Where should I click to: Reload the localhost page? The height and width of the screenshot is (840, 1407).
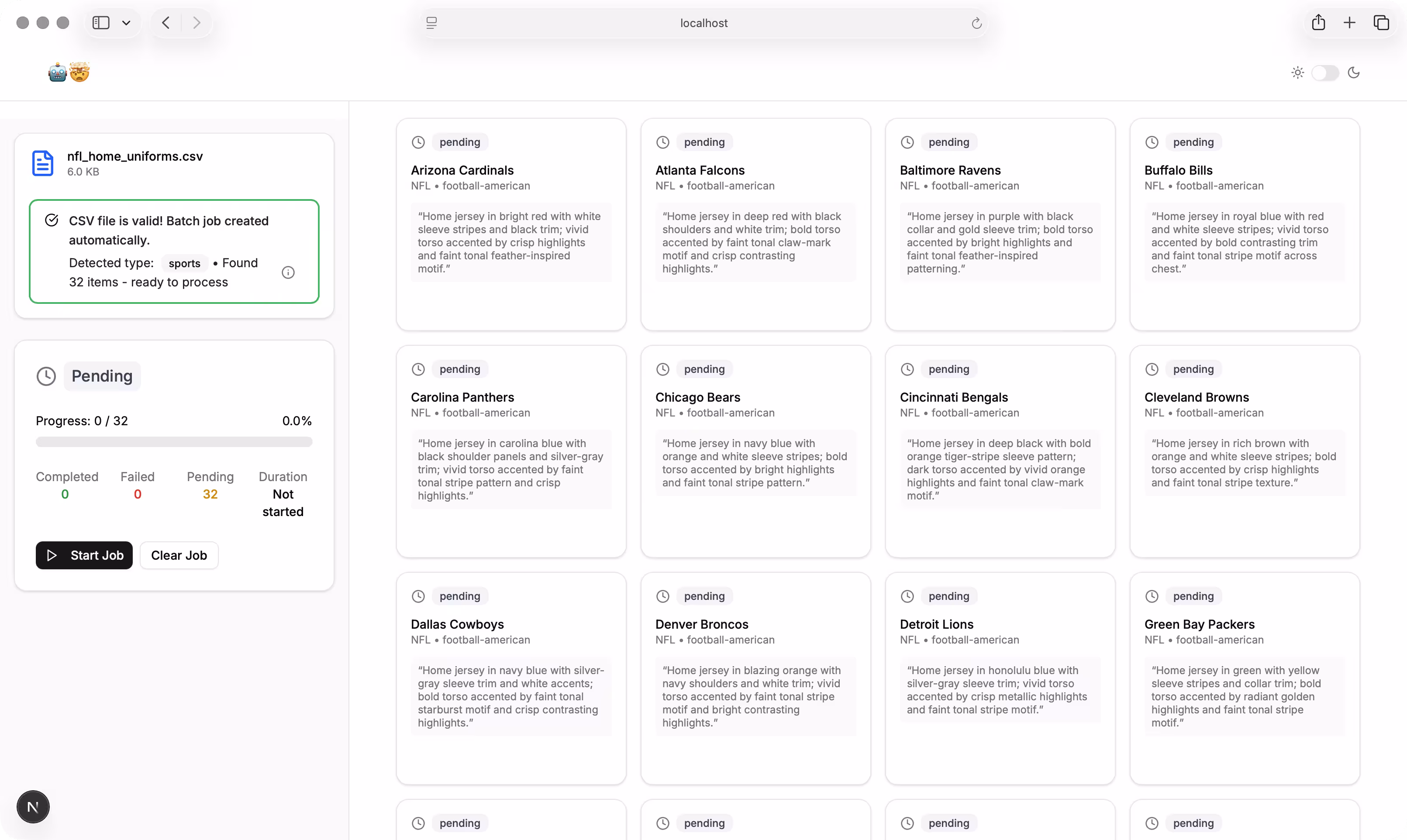pos(976,23)
